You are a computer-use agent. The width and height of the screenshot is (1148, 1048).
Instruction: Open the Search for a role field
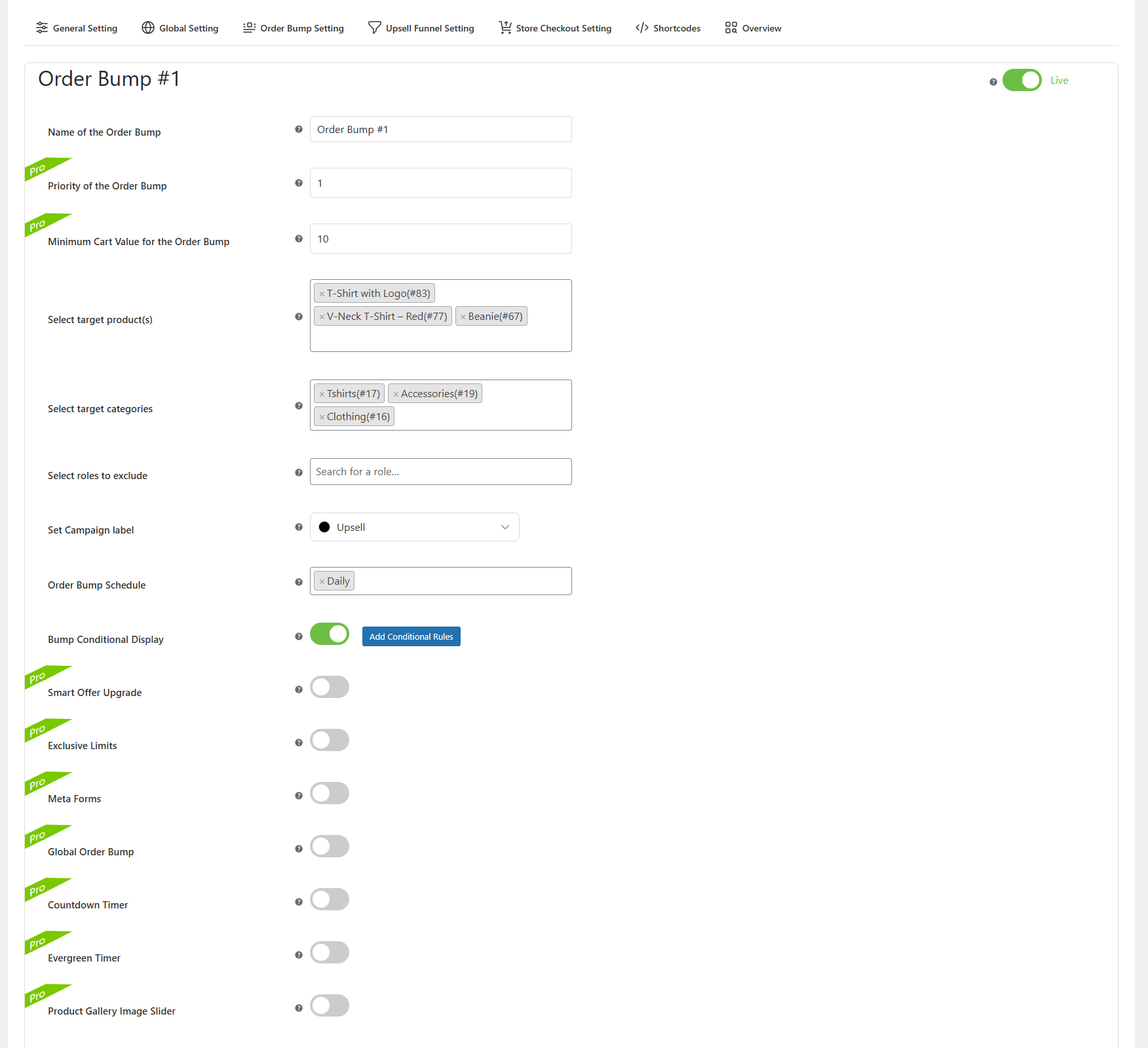coord(440,471)
